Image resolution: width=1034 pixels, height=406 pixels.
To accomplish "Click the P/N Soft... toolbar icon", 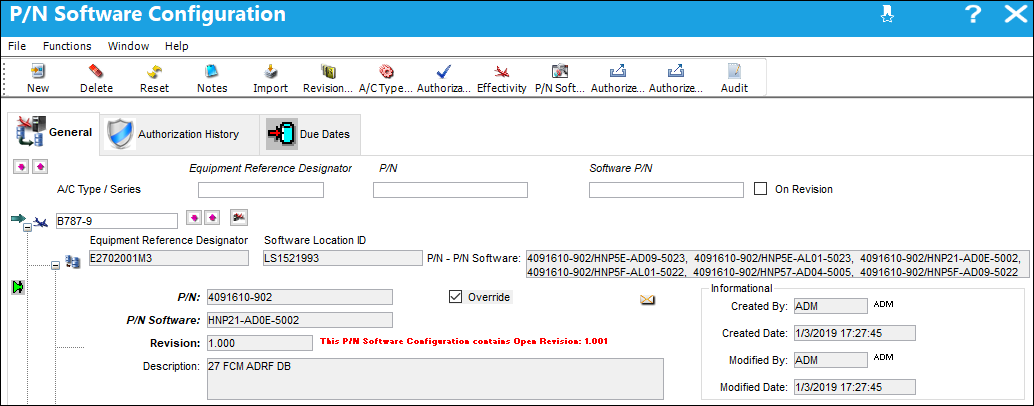I will coord(560,71).
